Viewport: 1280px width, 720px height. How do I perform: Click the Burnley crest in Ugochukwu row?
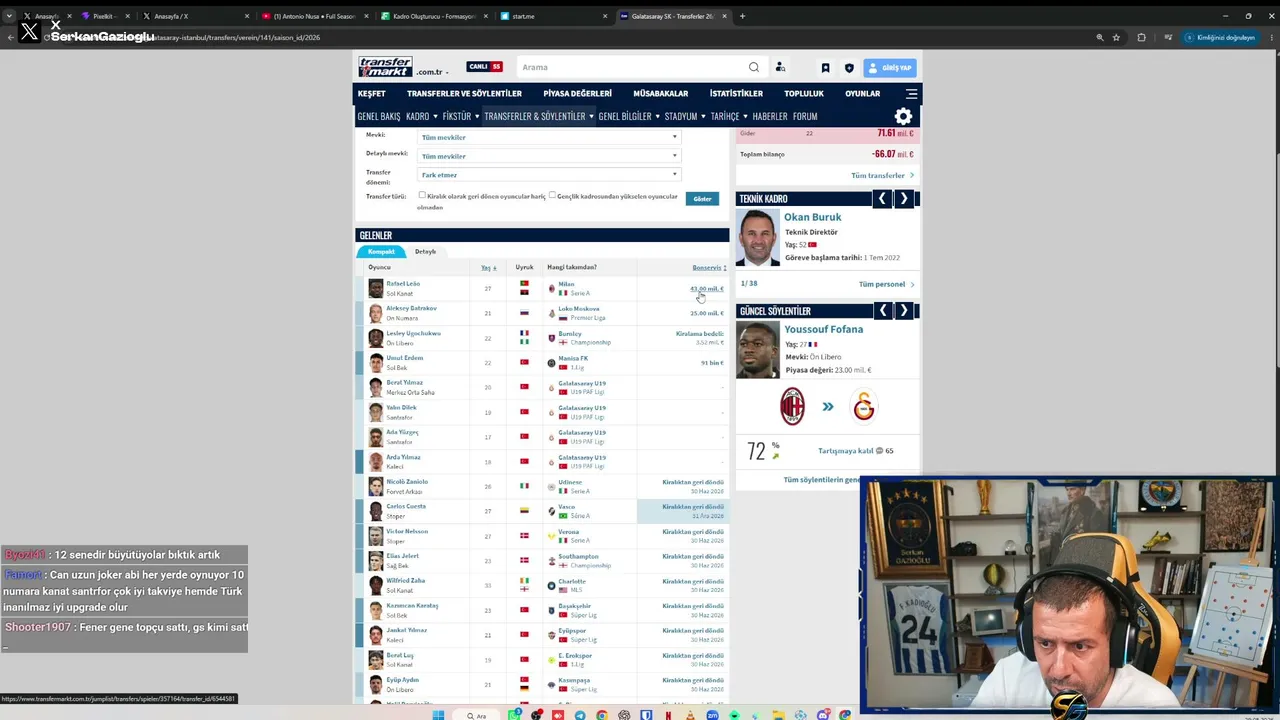click(x=551, y=338)
